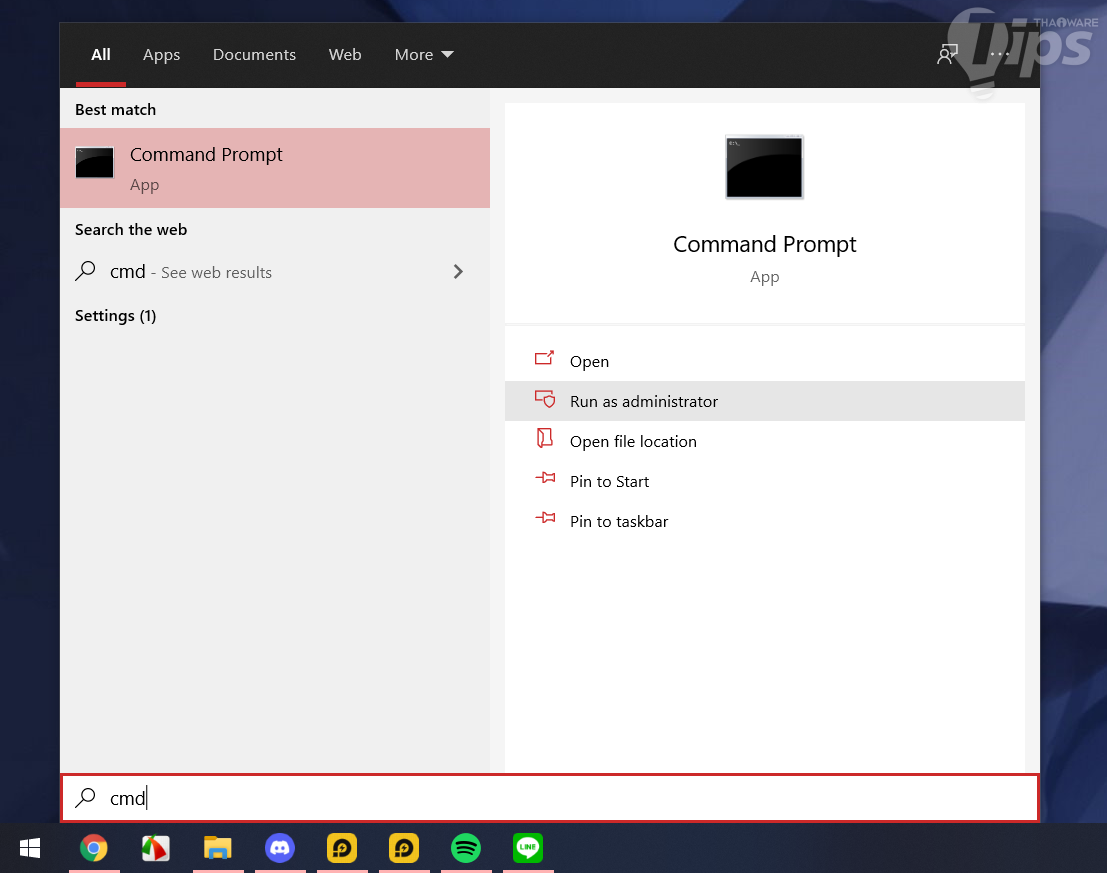Image resolution: width=1107 pixels, height=873 pixels.
Task: Switch to the Documents tab
Action: 254,55
